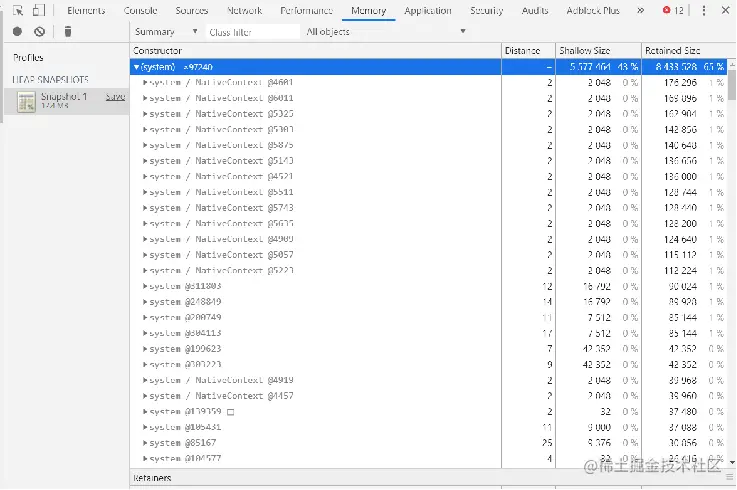
Task: Click the scrollbar down arrow in the table
Action: [732, 463]
